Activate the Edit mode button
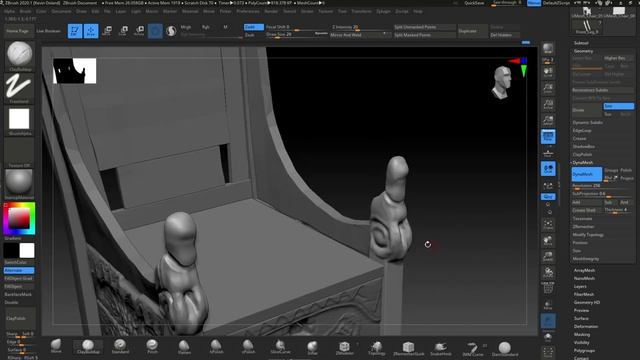The image size is (640, 360). click(75, 31)
